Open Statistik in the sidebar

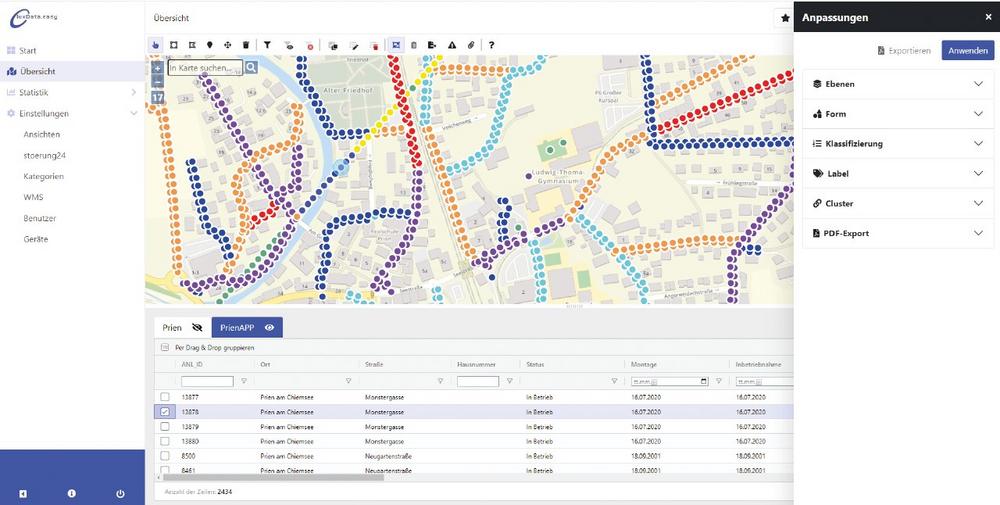pos(34,92)
